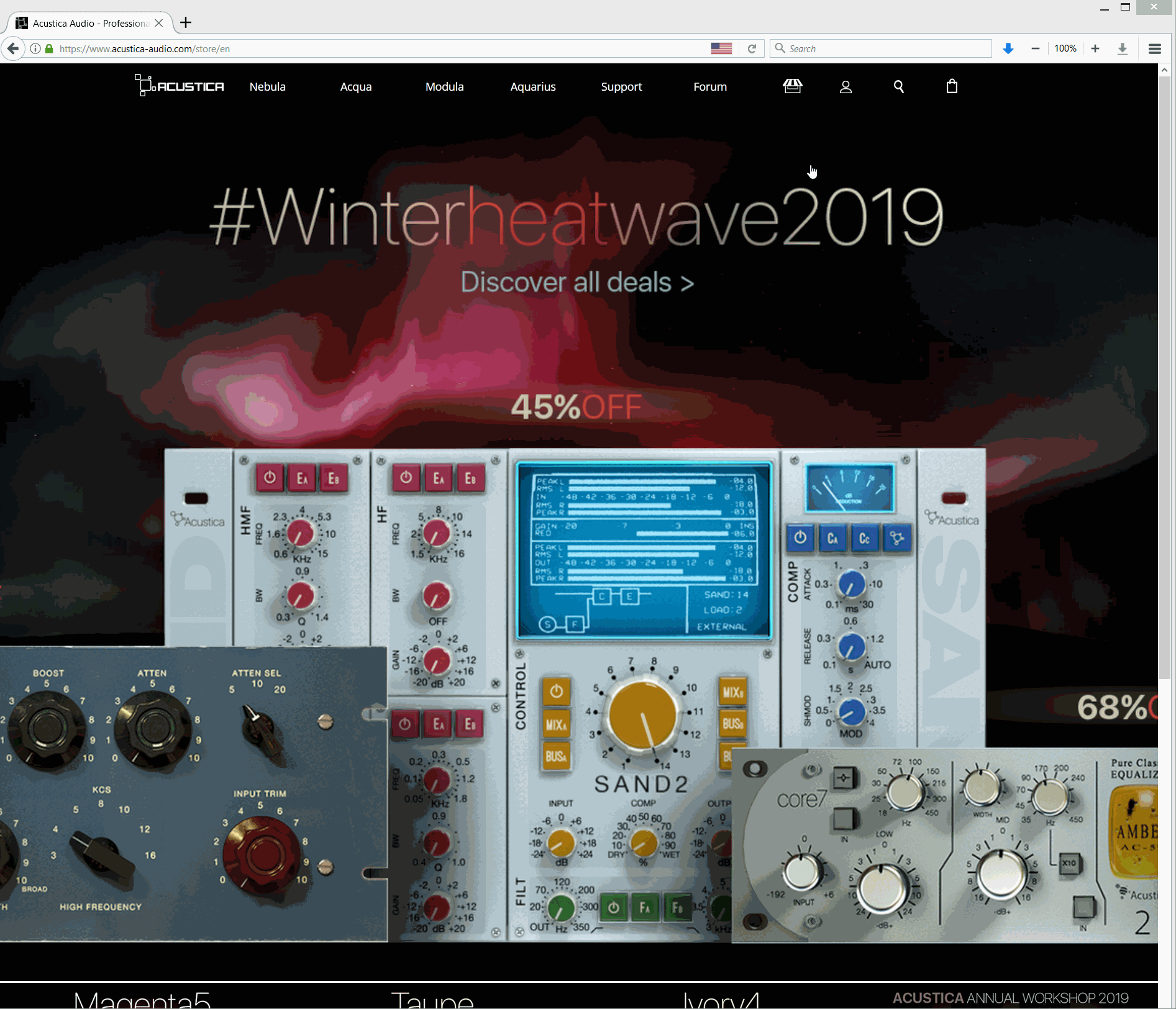Toggle the HMF band power button
Viewport: 1176px width, 1009px height.
pos(270,478)
